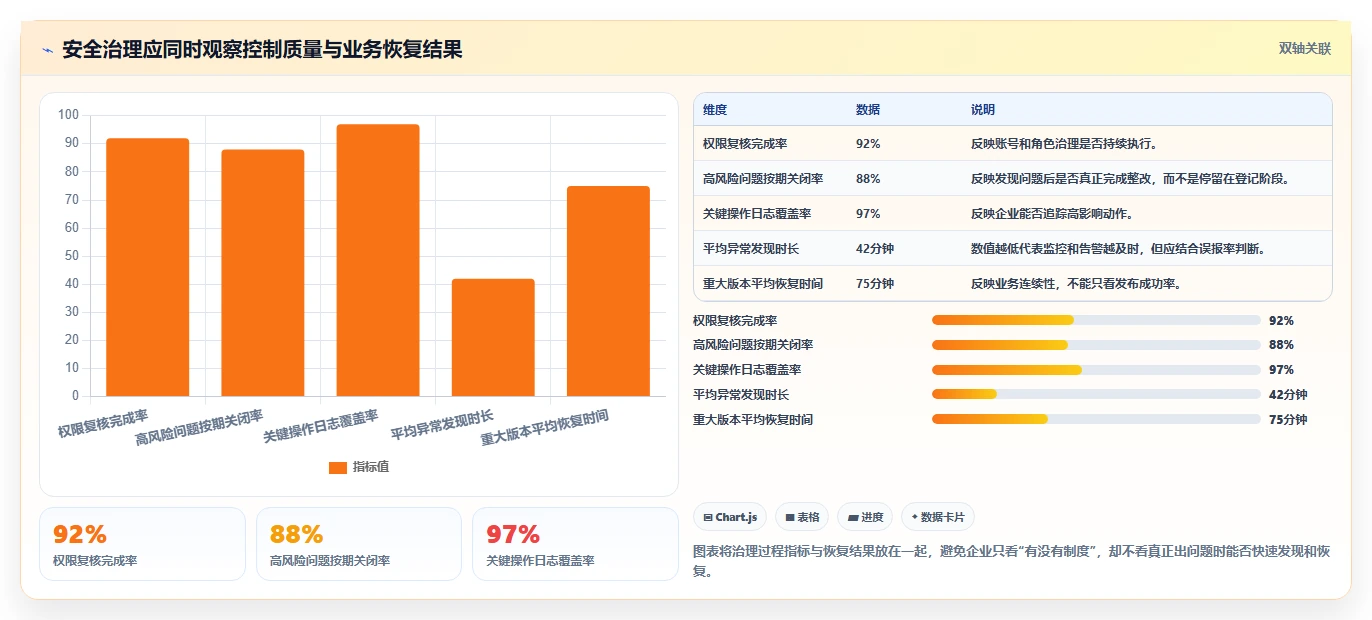Click the description 反映企业能否追踪高影响动作。
The image size is (1372, 620).
point(1054,213)
